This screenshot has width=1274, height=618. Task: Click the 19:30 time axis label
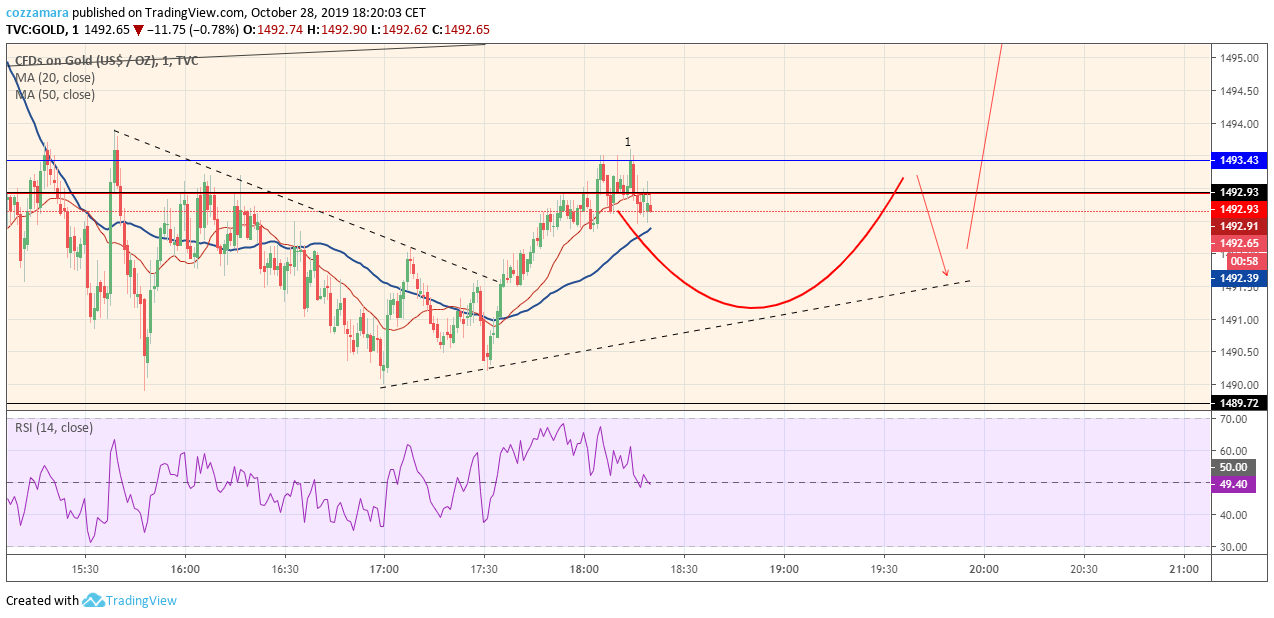pyautogui.click(x=884, y=569)
